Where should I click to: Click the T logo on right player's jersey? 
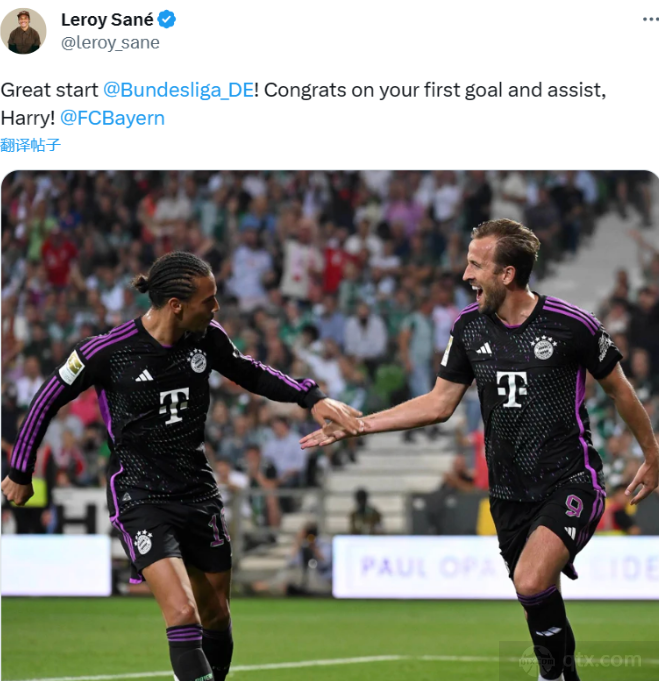512,389
